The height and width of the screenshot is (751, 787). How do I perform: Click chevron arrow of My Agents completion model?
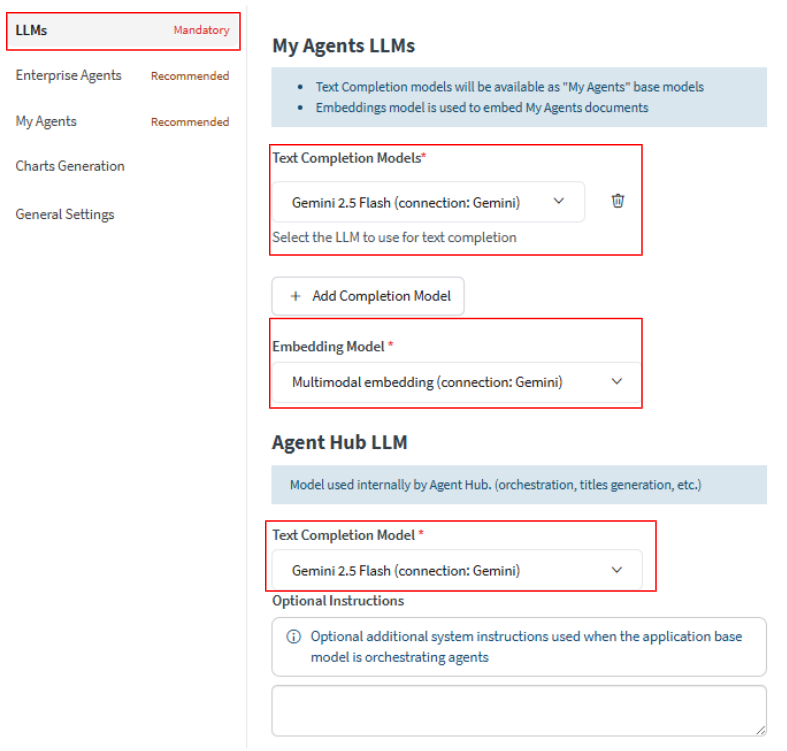(x=559, y=201)
